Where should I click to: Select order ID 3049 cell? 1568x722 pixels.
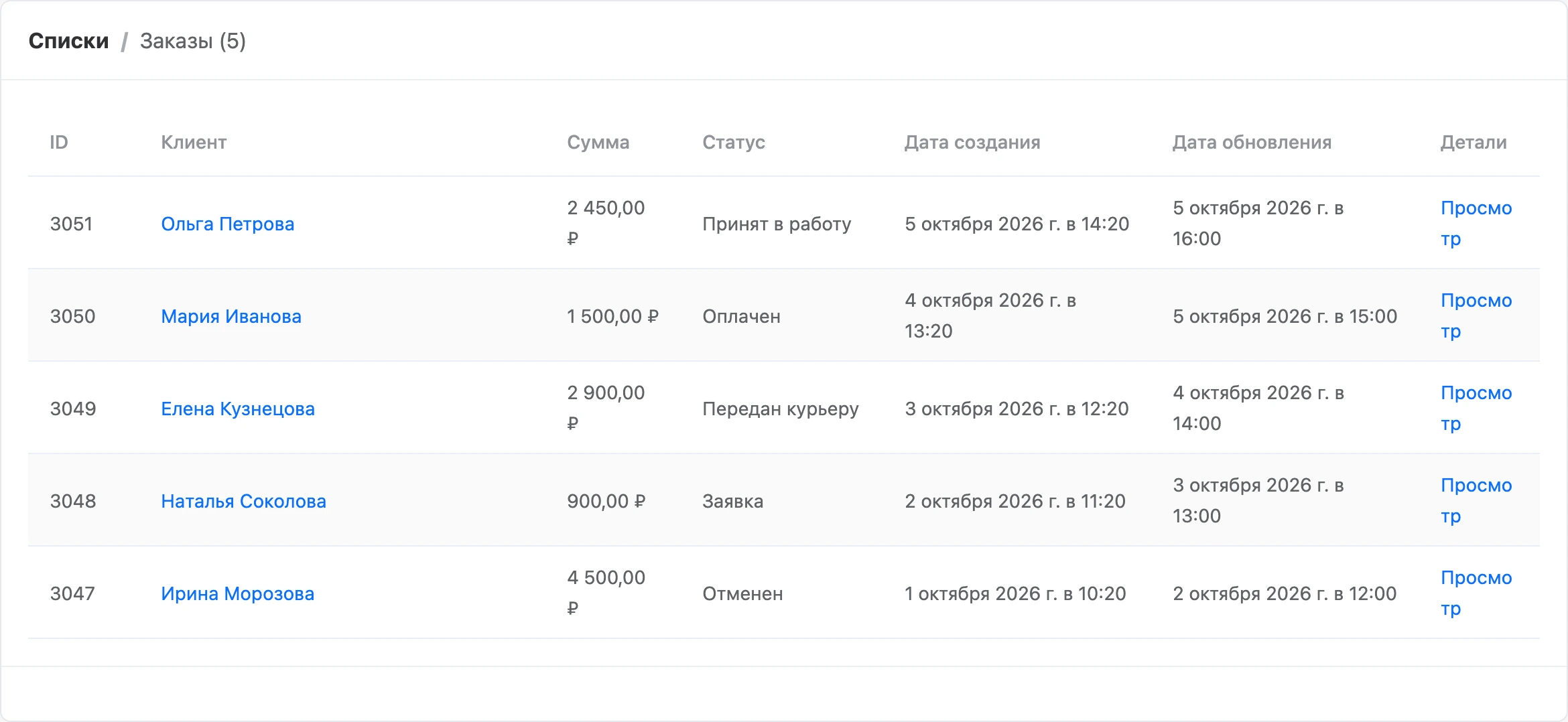[73, 409]
